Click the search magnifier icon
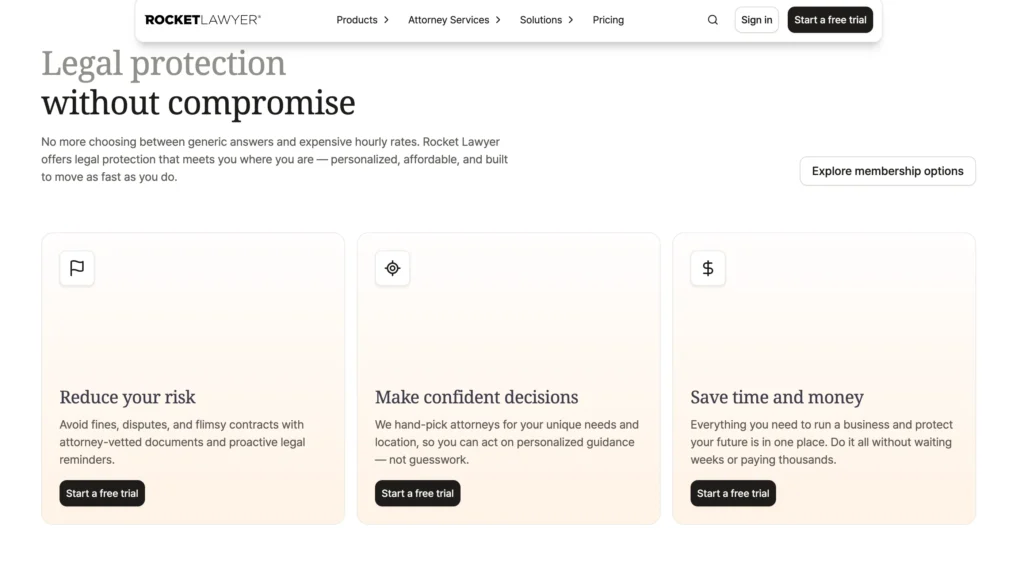Screen dimensions: 1024x570 (x=712, y=20)
